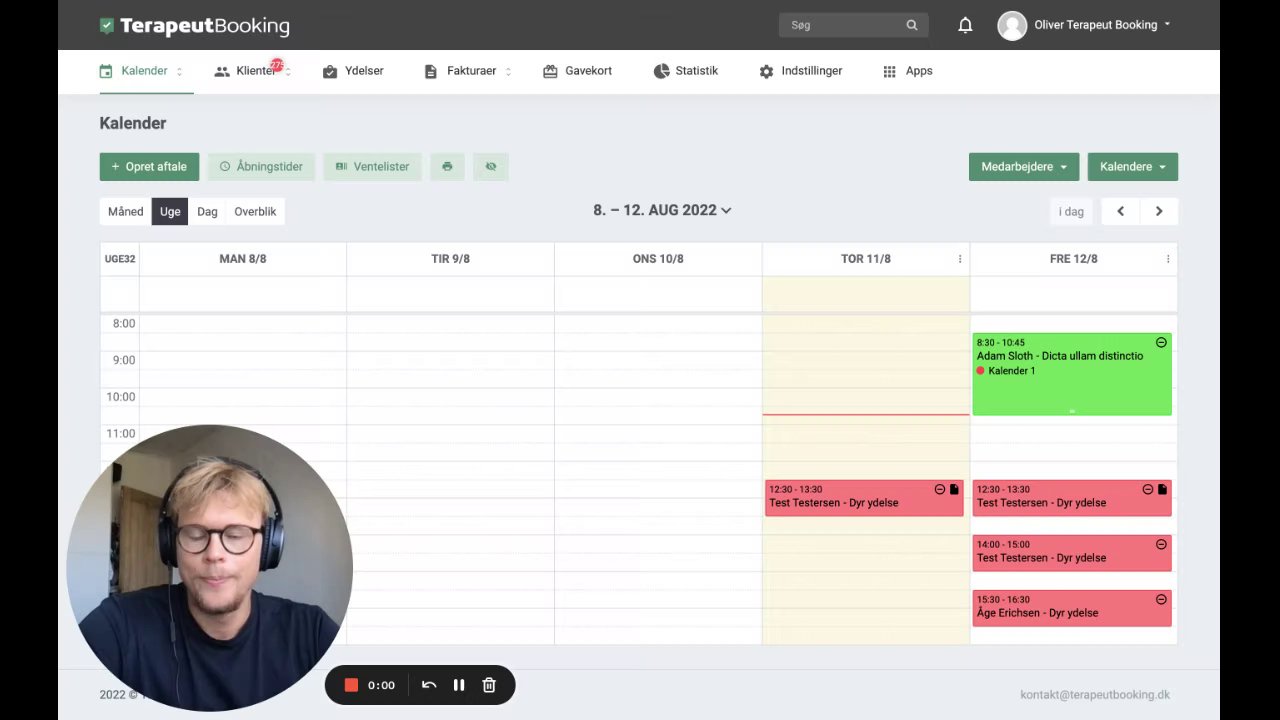Expand the Kalender submenu arrows
Image resolution: width=1280 pixels, height=720 pixels.
point(180,72)
